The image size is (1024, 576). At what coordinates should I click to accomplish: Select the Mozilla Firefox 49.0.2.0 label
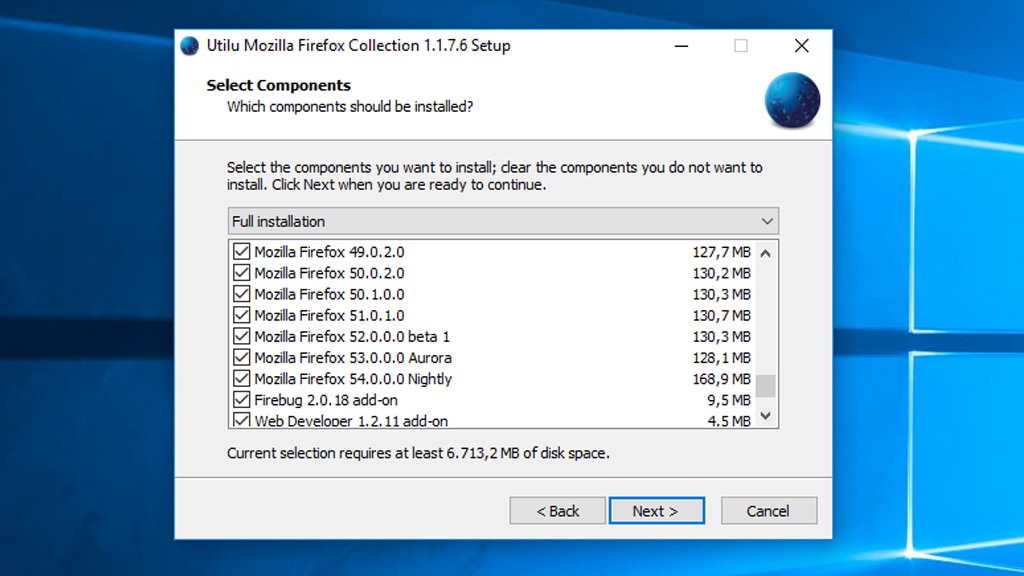329,252
